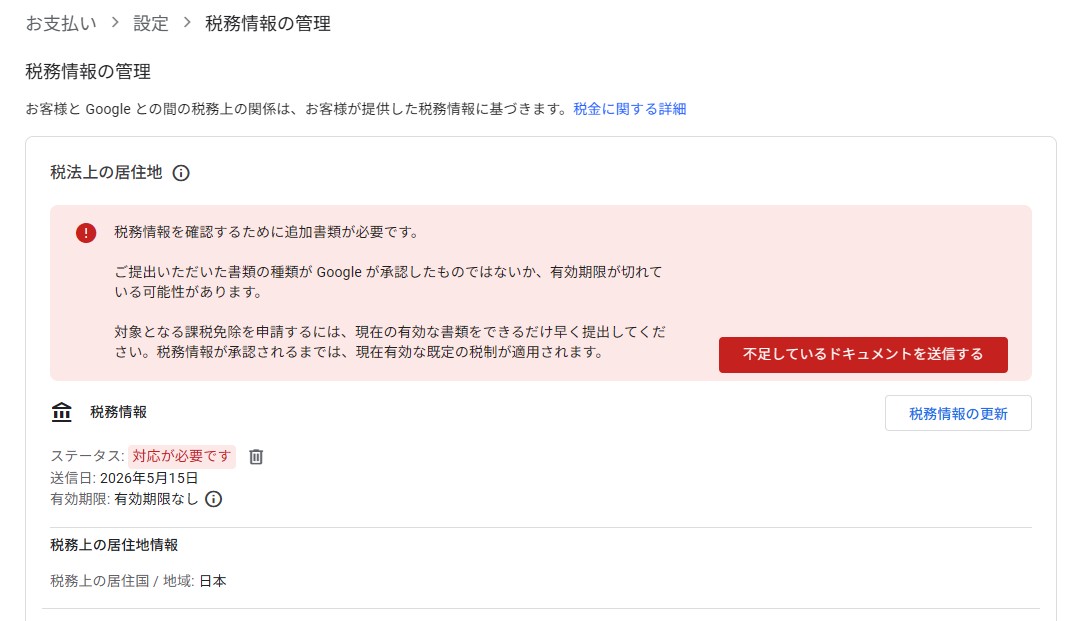This screenshot has height=621, width=1071.
Task: Select the 税務情報の管理 breadcrumb item
Action: (268, 23)
